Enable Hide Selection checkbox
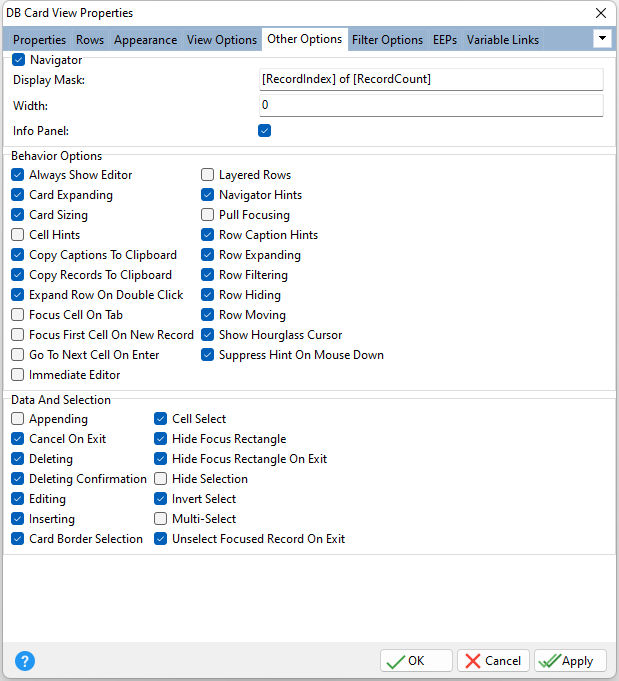Screen dimensions: 619x681 (x=161, y=479)
